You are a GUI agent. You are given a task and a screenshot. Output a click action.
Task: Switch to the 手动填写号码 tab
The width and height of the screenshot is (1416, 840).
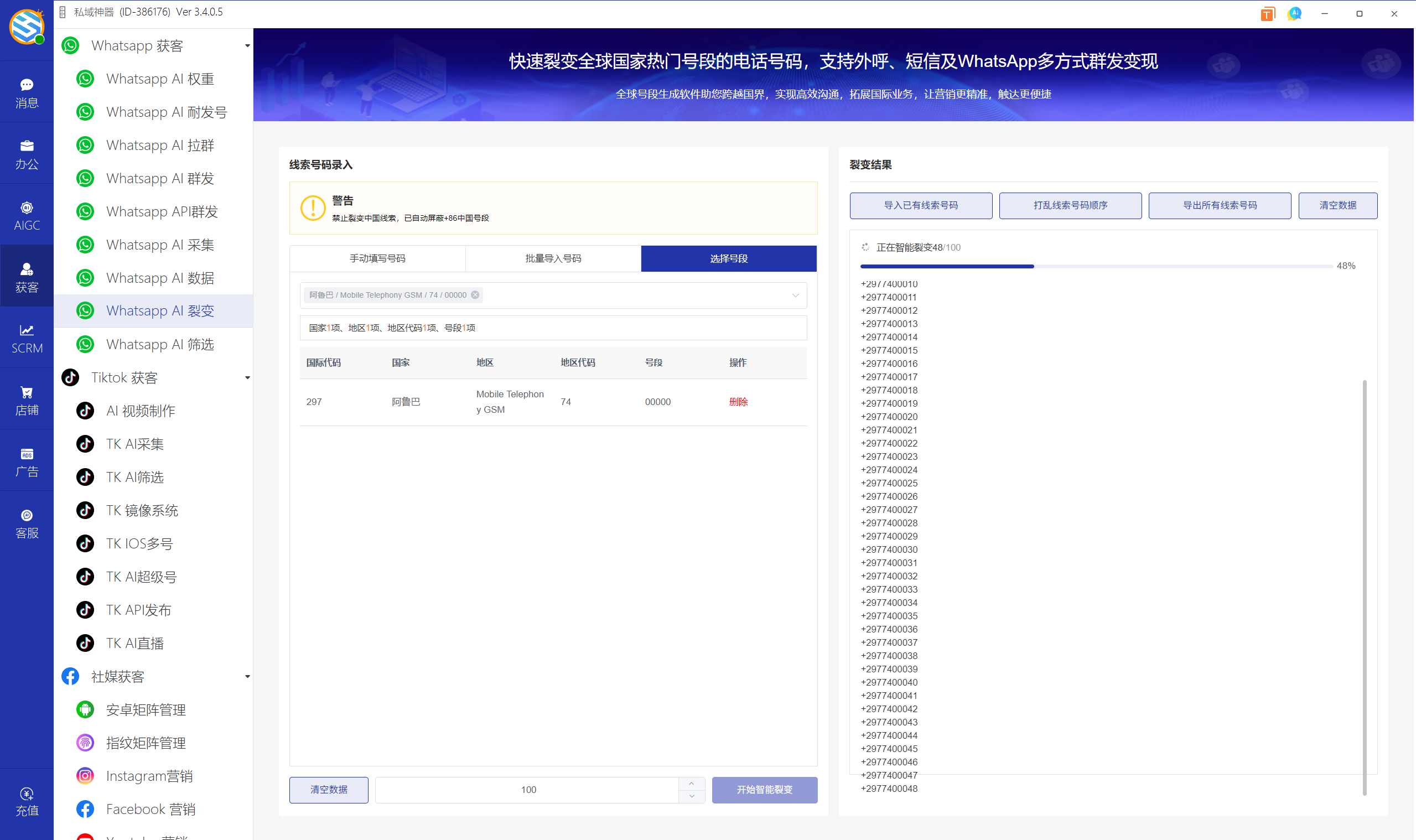click(377, 258)
